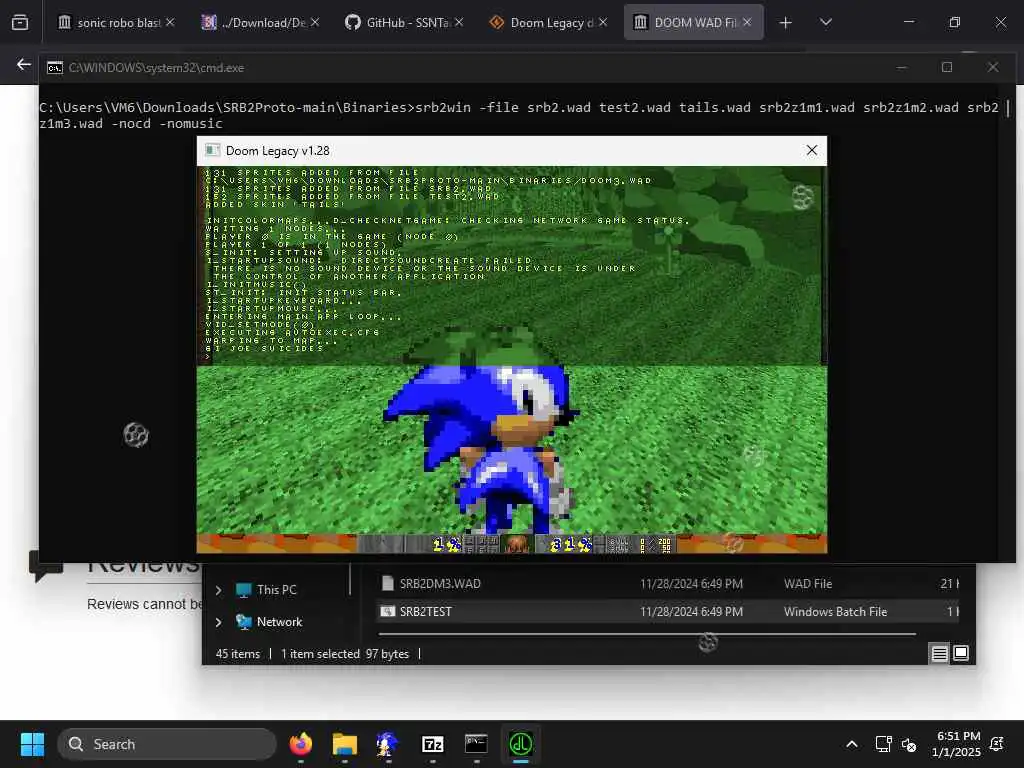Click SRB2DM3.WAD date modified cell
1024x768 pixels.
tap(691, 584)
